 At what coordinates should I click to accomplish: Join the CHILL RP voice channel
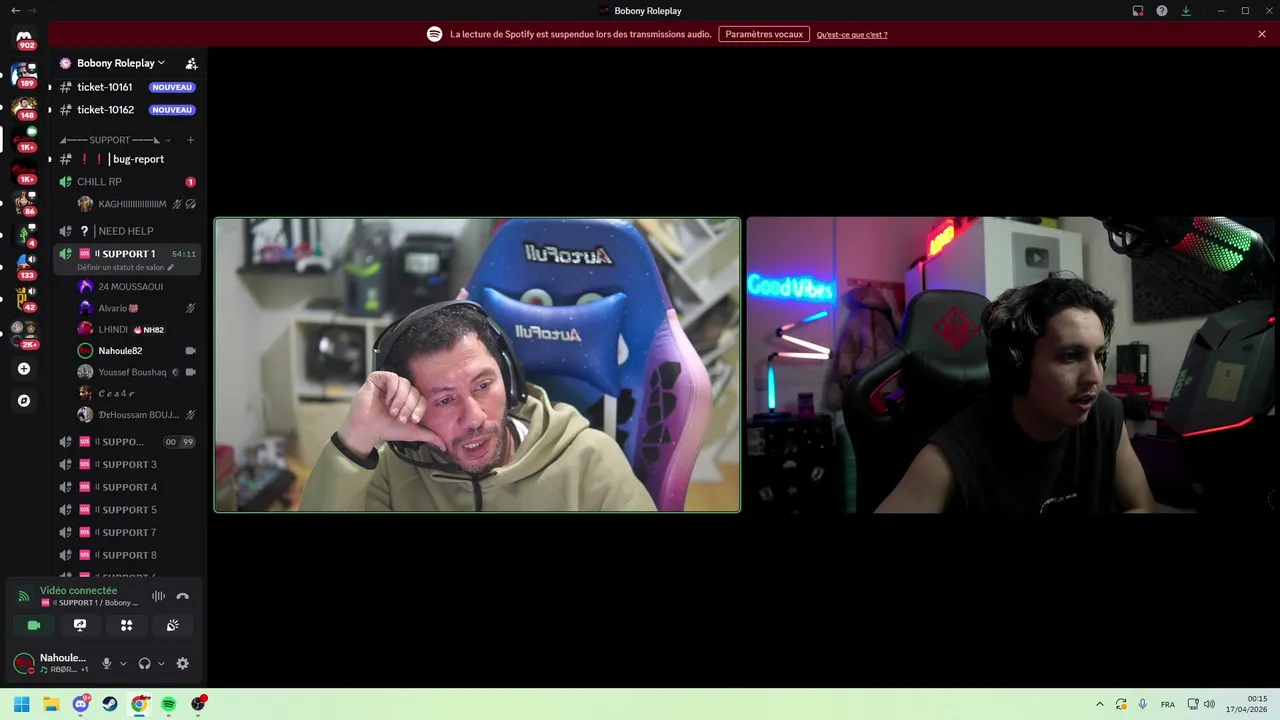(x=127, y=182)
